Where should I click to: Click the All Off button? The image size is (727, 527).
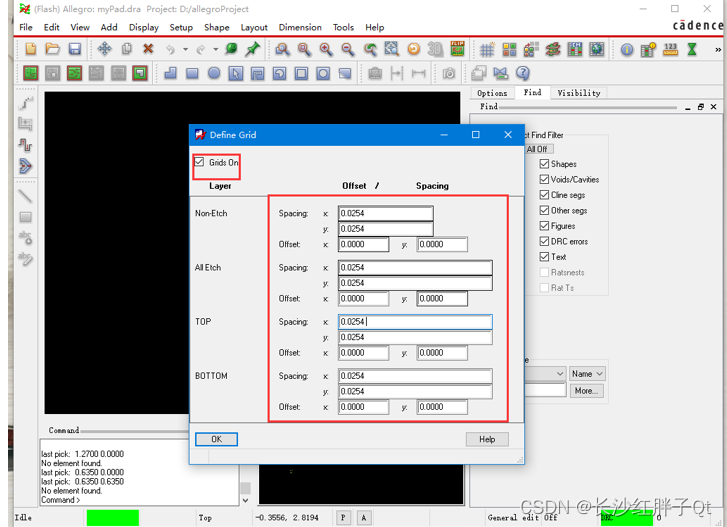[537, 149]
